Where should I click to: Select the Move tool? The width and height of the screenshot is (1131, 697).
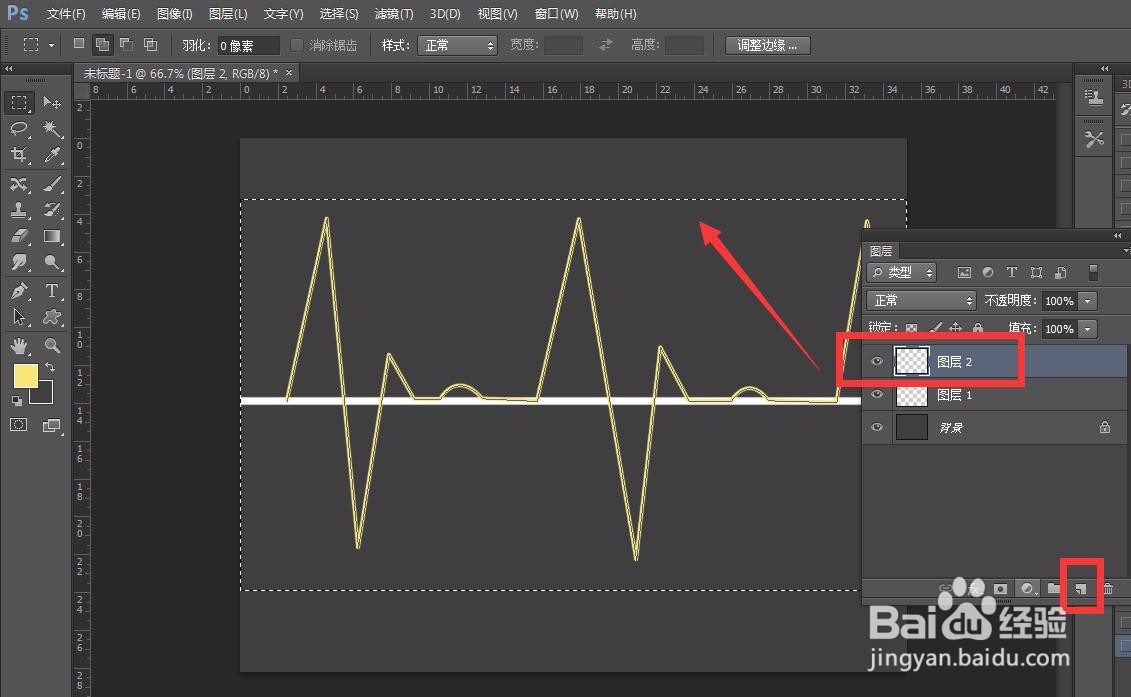click(x=52, y=103)
